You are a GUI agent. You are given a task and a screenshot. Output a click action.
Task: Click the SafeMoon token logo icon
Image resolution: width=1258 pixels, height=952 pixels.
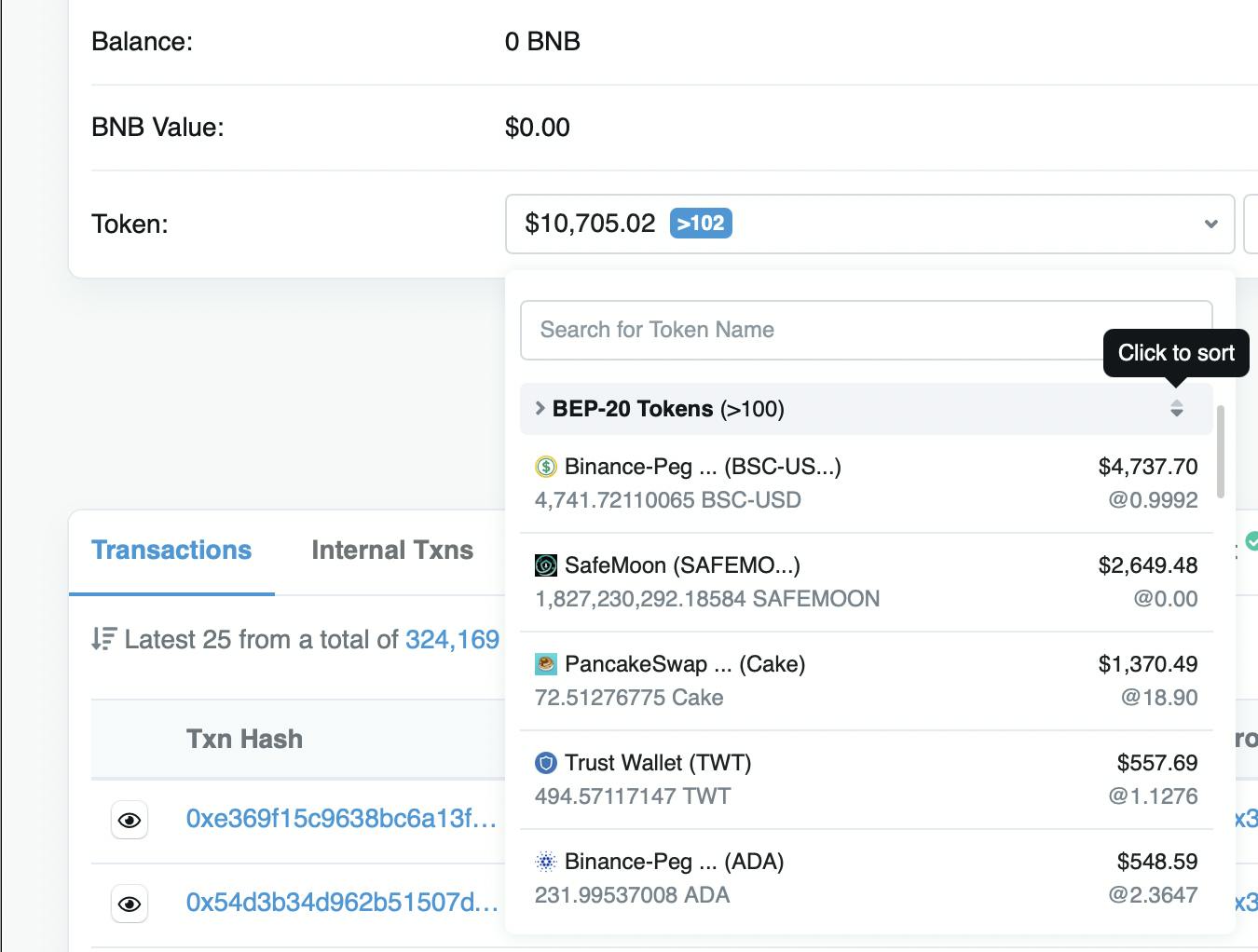pos(546,565)
